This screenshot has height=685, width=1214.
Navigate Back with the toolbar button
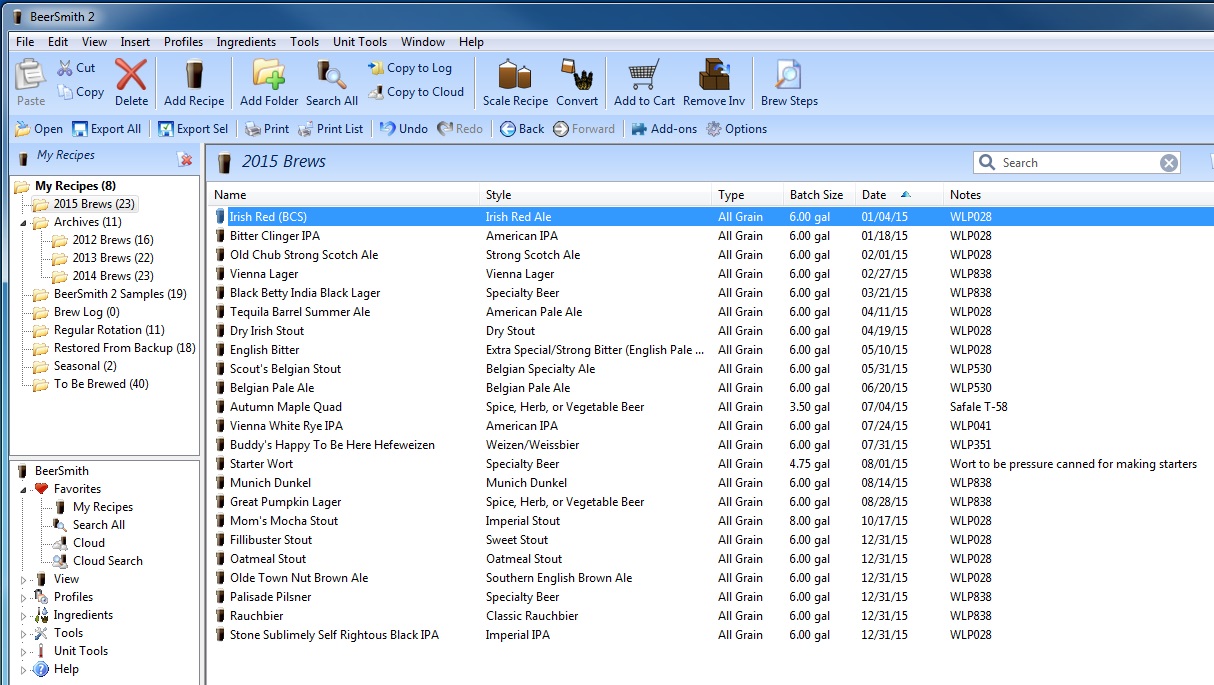click(x=522, y=129)
